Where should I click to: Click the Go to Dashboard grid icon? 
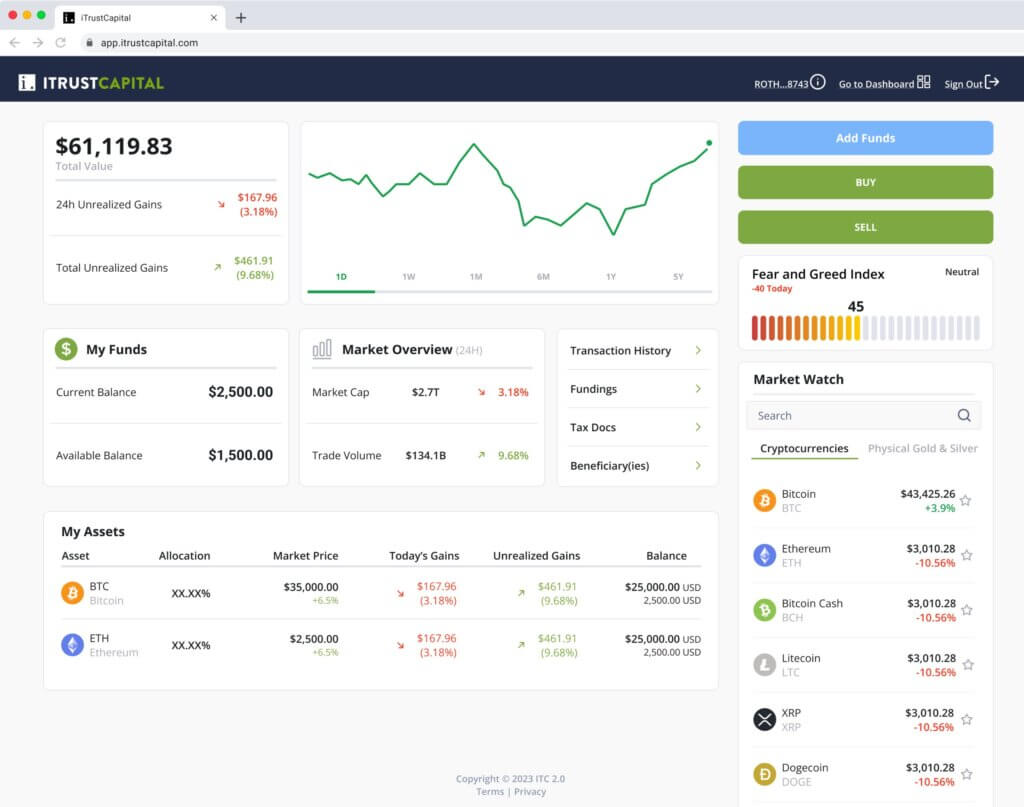(x=925, y=83)
